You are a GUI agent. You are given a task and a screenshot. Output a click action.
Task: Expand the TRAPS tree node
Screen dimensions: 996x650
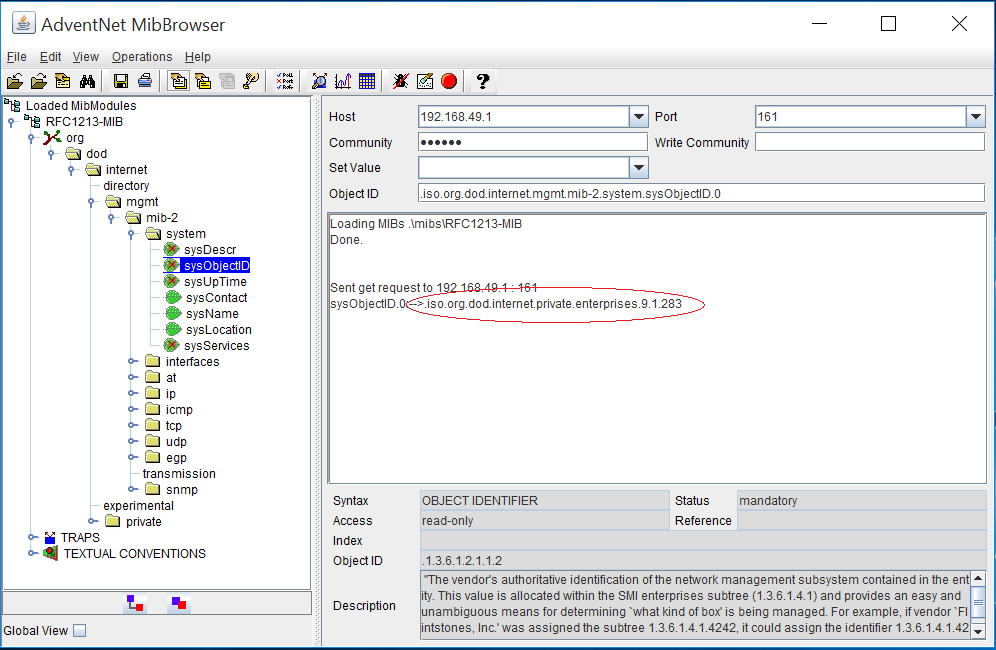[32, 538]
